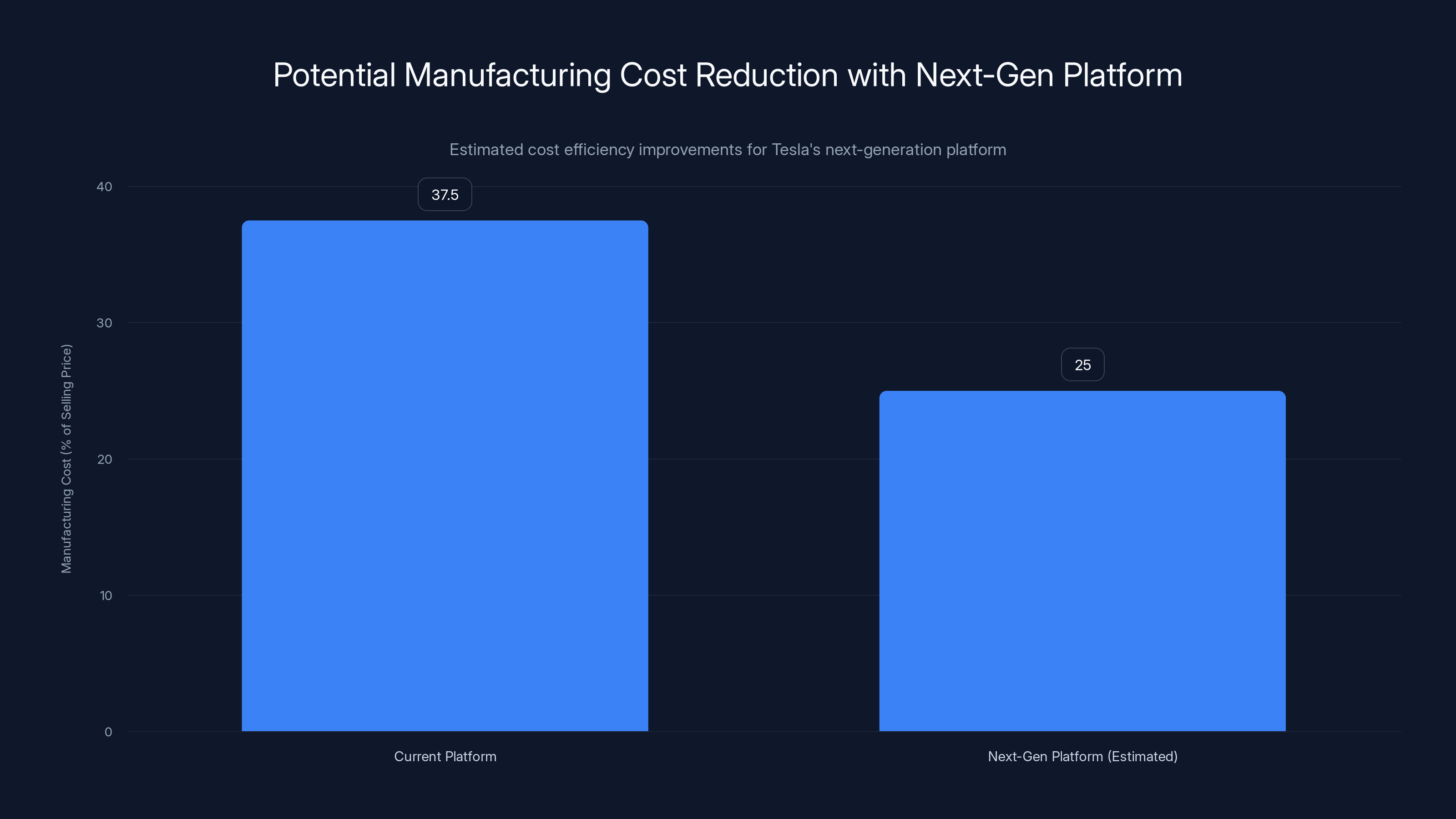Screen dimensions: 1456x819
Task: Click the 40 tick label on y-axis
Action: coord(105,187)
